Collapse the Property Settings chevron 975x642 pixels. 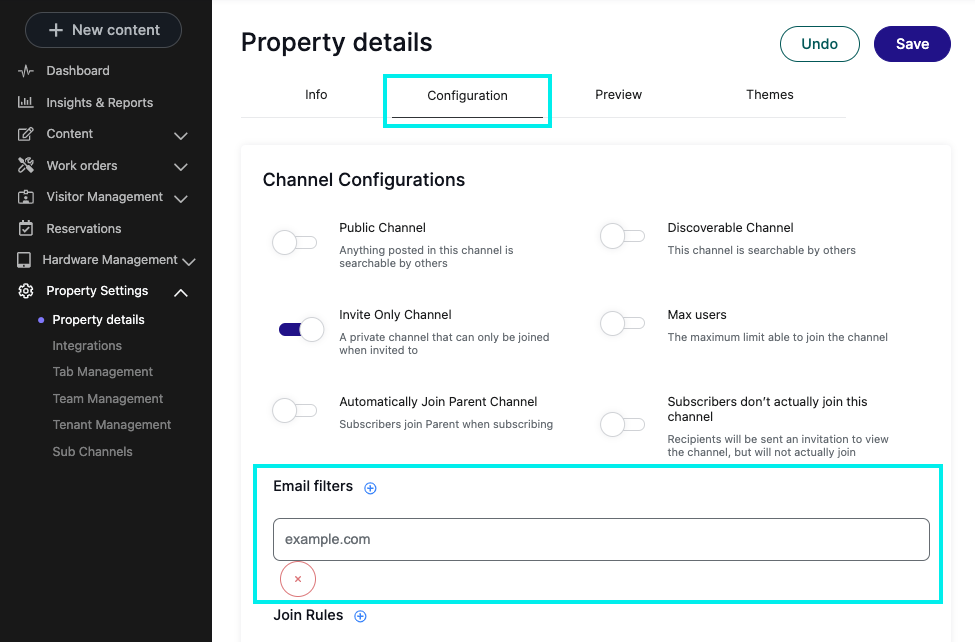click(181, 292)
